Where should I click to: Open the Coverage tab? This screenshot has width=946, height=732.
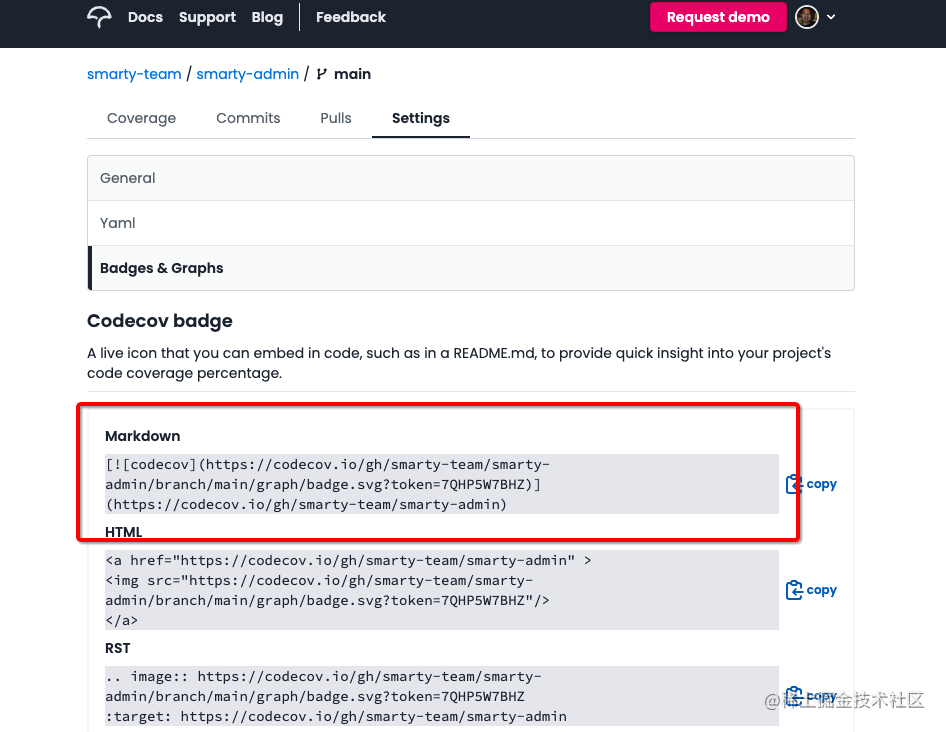tap(141, 118)
